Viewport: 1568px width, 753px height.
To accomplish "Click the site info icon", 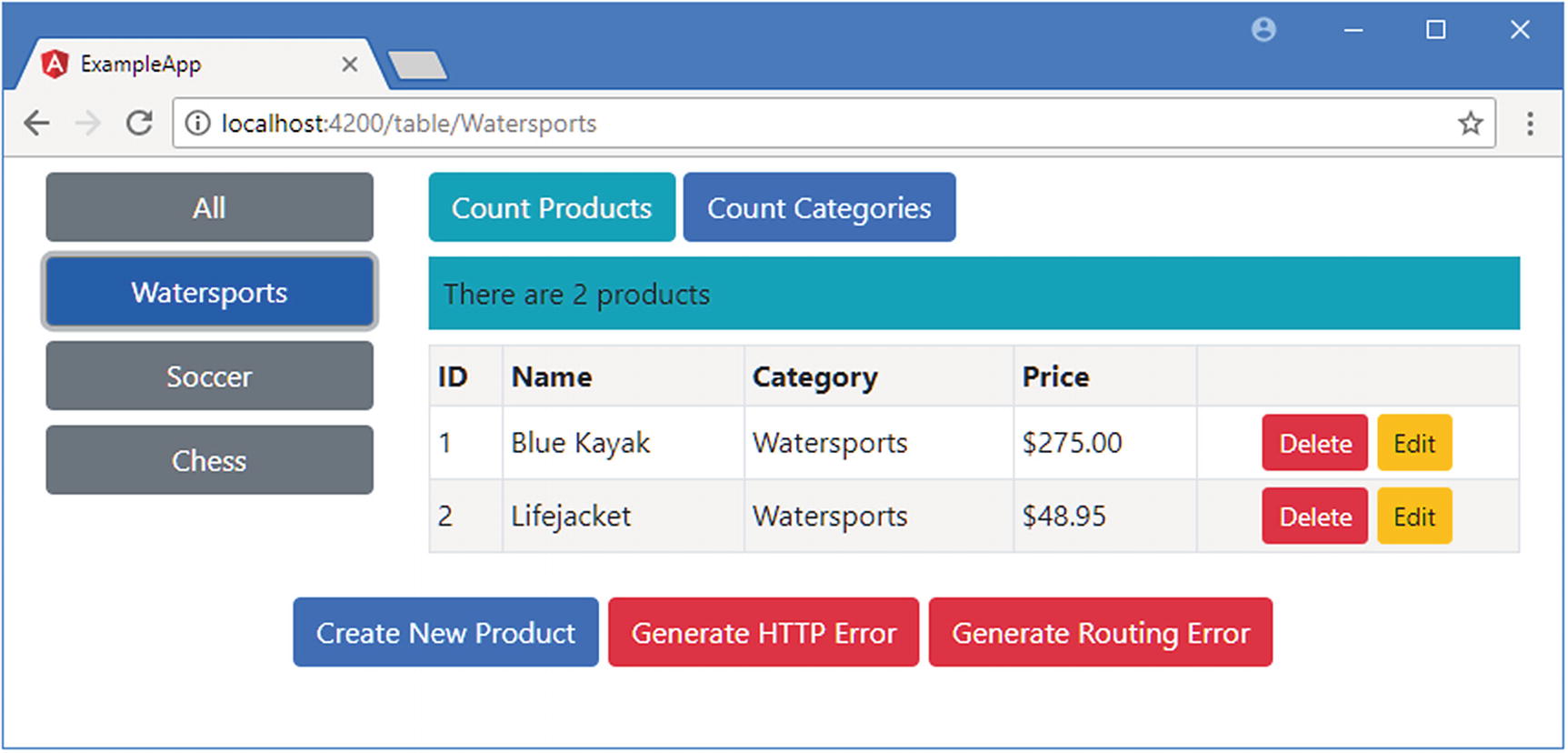I will 197,123.
